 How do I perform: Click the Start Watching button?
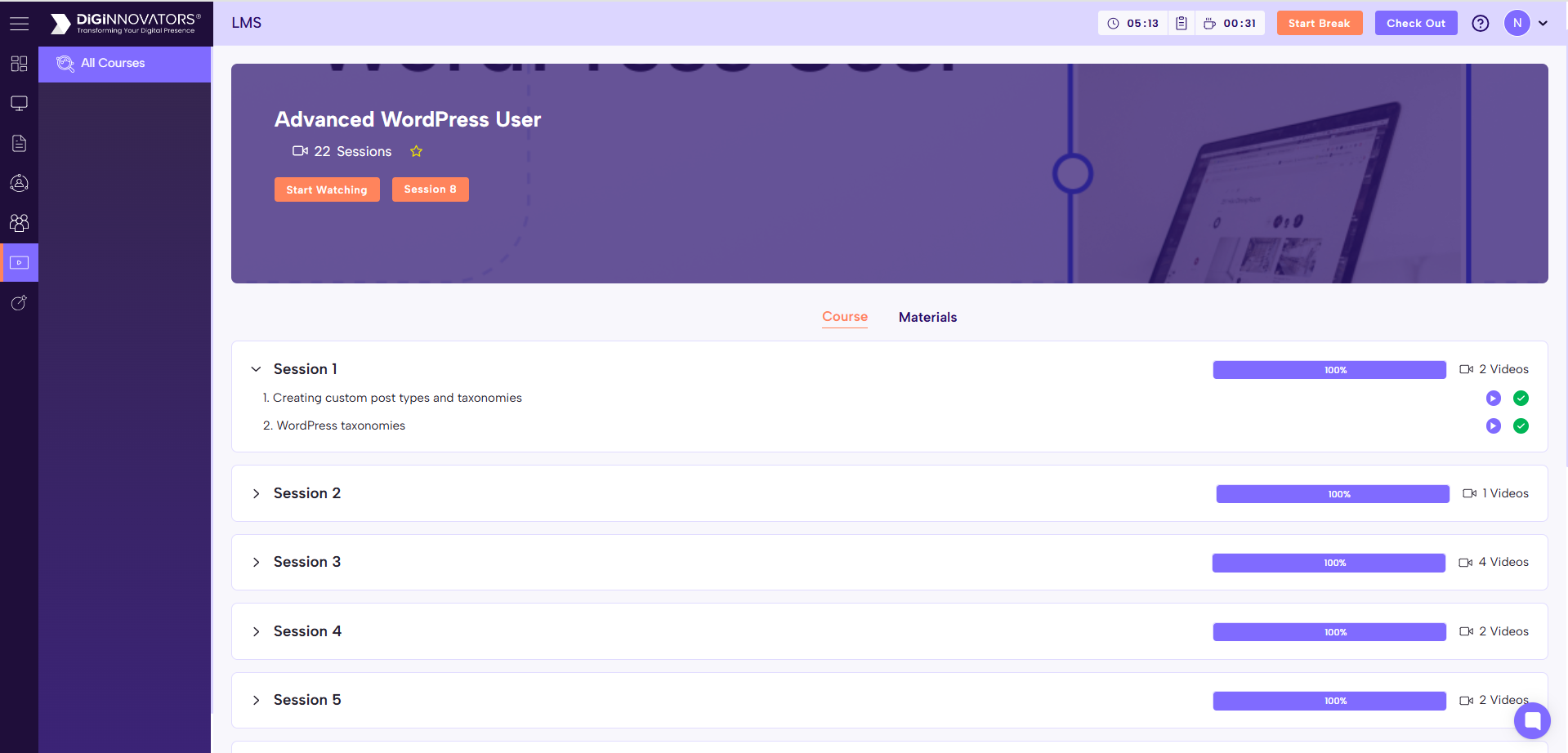point(327,189)
